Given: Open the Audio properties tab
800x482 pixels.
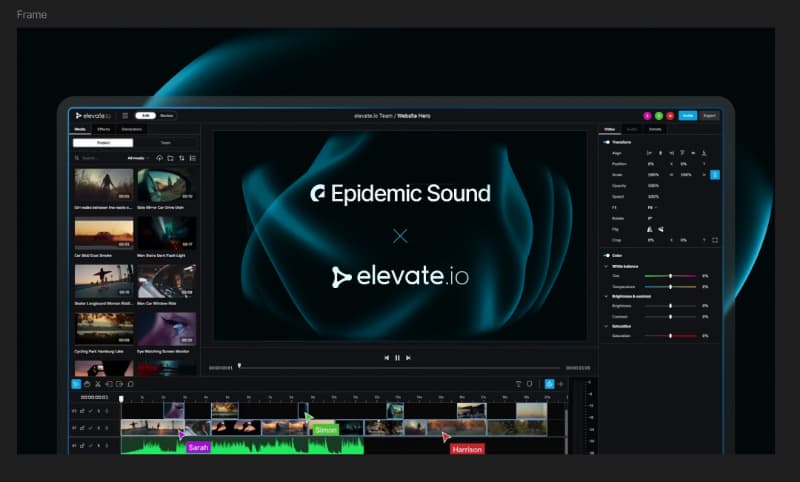Looking at the screenshot, I should 632,130.
